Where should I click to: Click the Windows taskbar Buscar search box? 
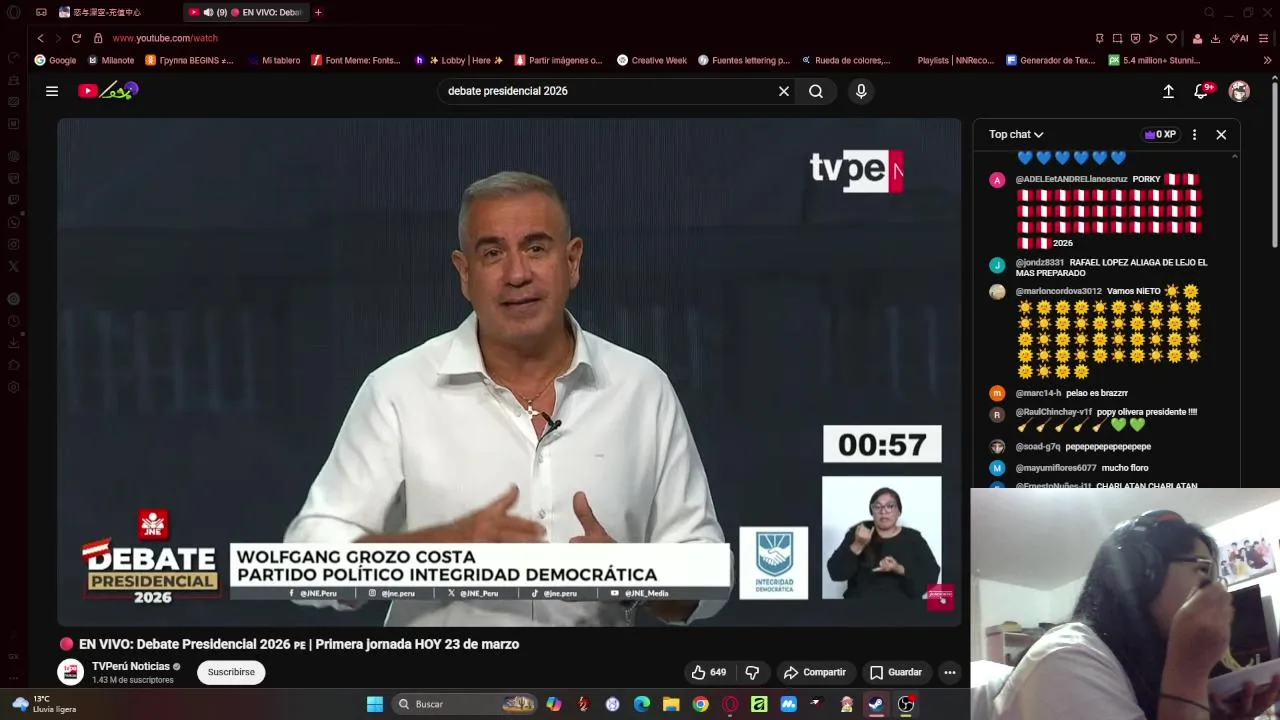click(x=465, y=704)
